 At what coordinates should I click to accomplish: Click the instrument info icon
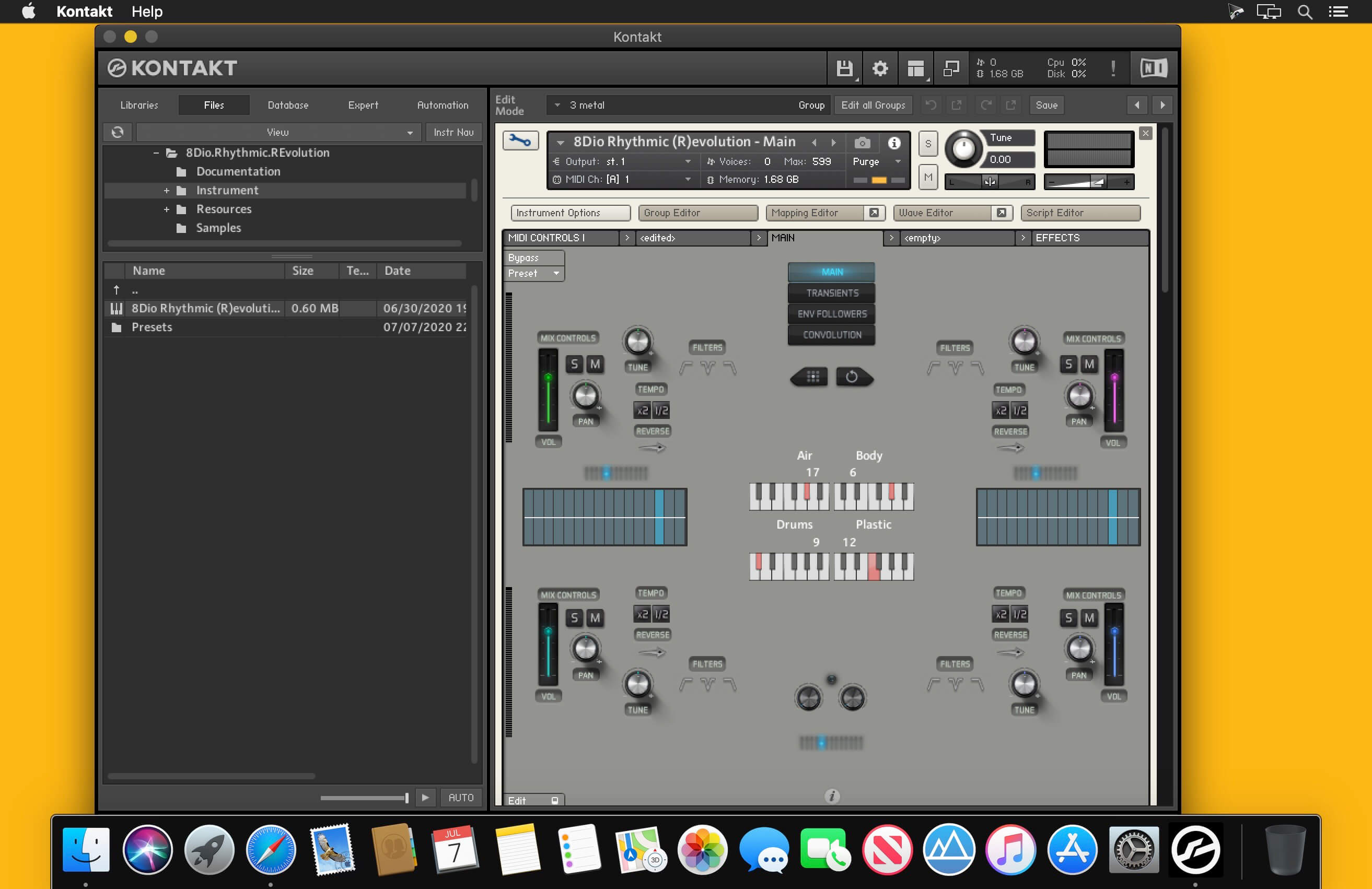pyautogui.click(x=894, y=142)
